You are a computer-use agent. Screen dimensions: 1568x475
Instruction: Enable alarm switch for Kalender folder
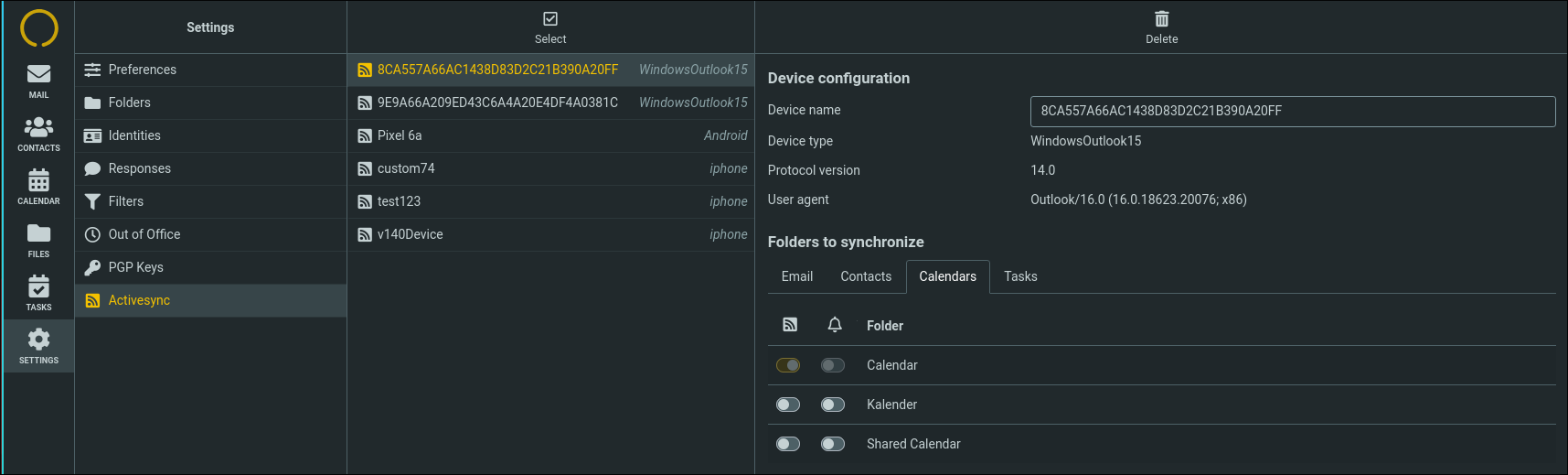[833, 405]
